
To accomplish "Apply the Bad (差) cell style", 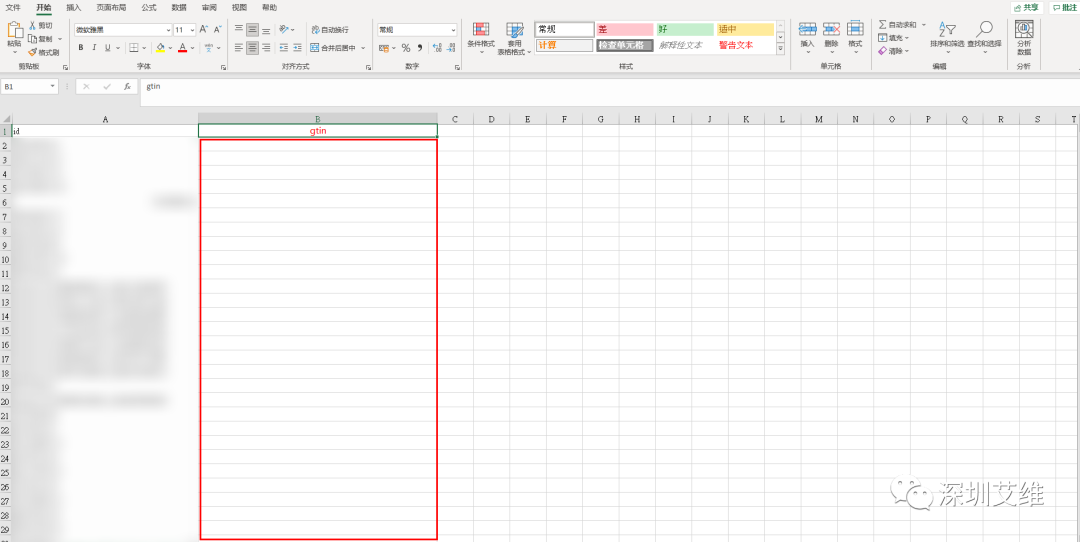I will point(624,30).
